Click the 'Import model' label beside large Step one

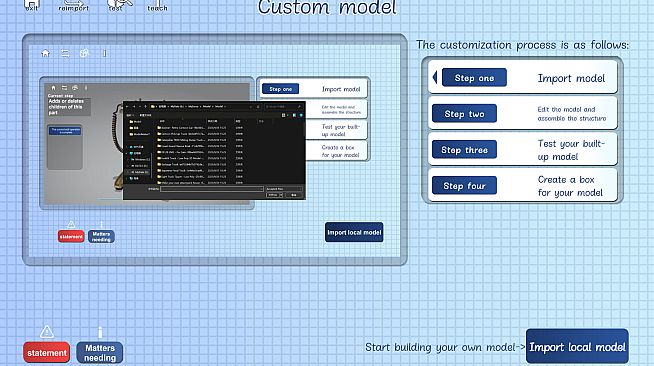tap(571, 78)
